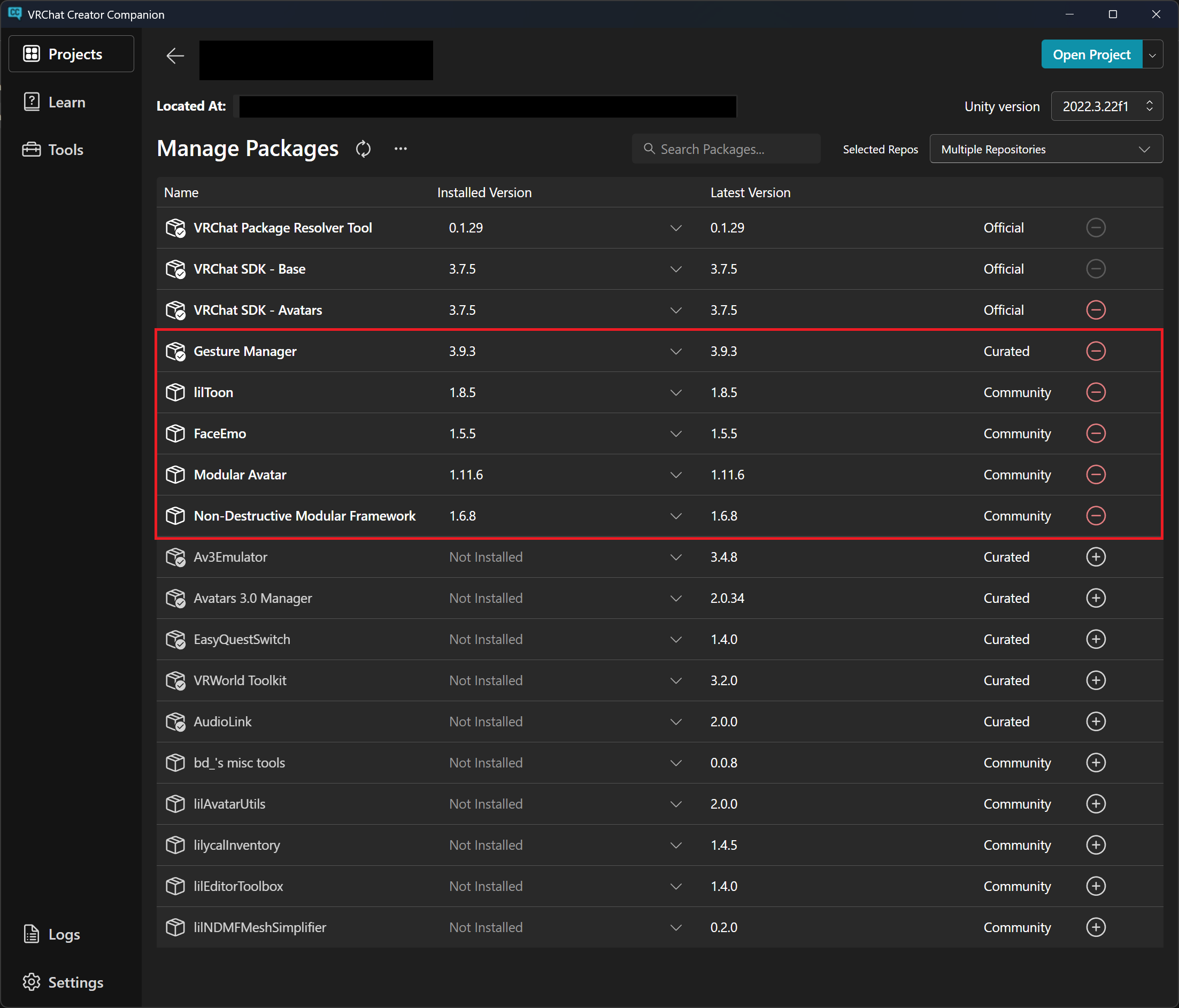Click the Curated label for Gesture Manager

(x=1007, y=351)
